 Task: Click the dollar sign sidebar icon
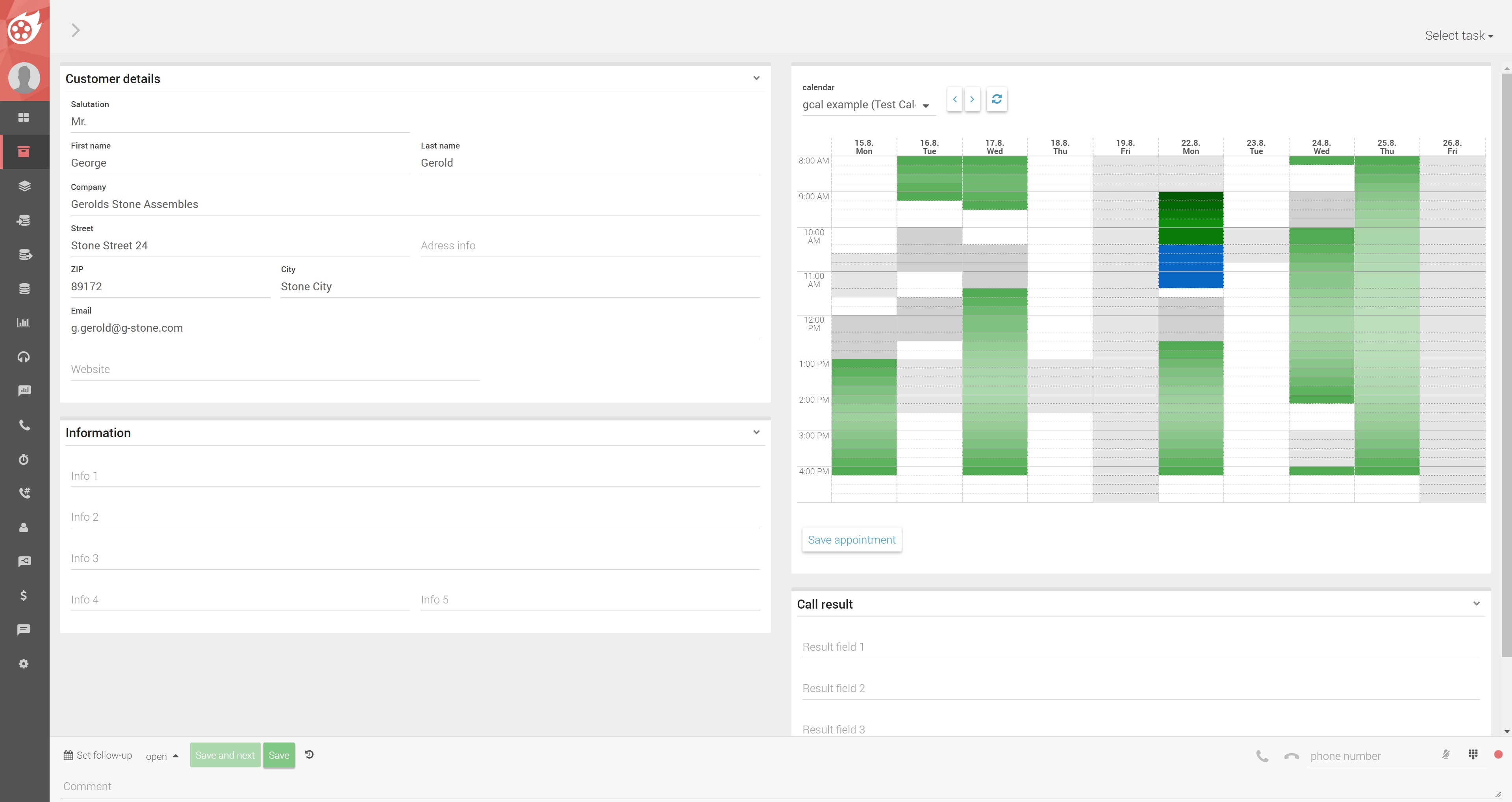click(24, 595)
